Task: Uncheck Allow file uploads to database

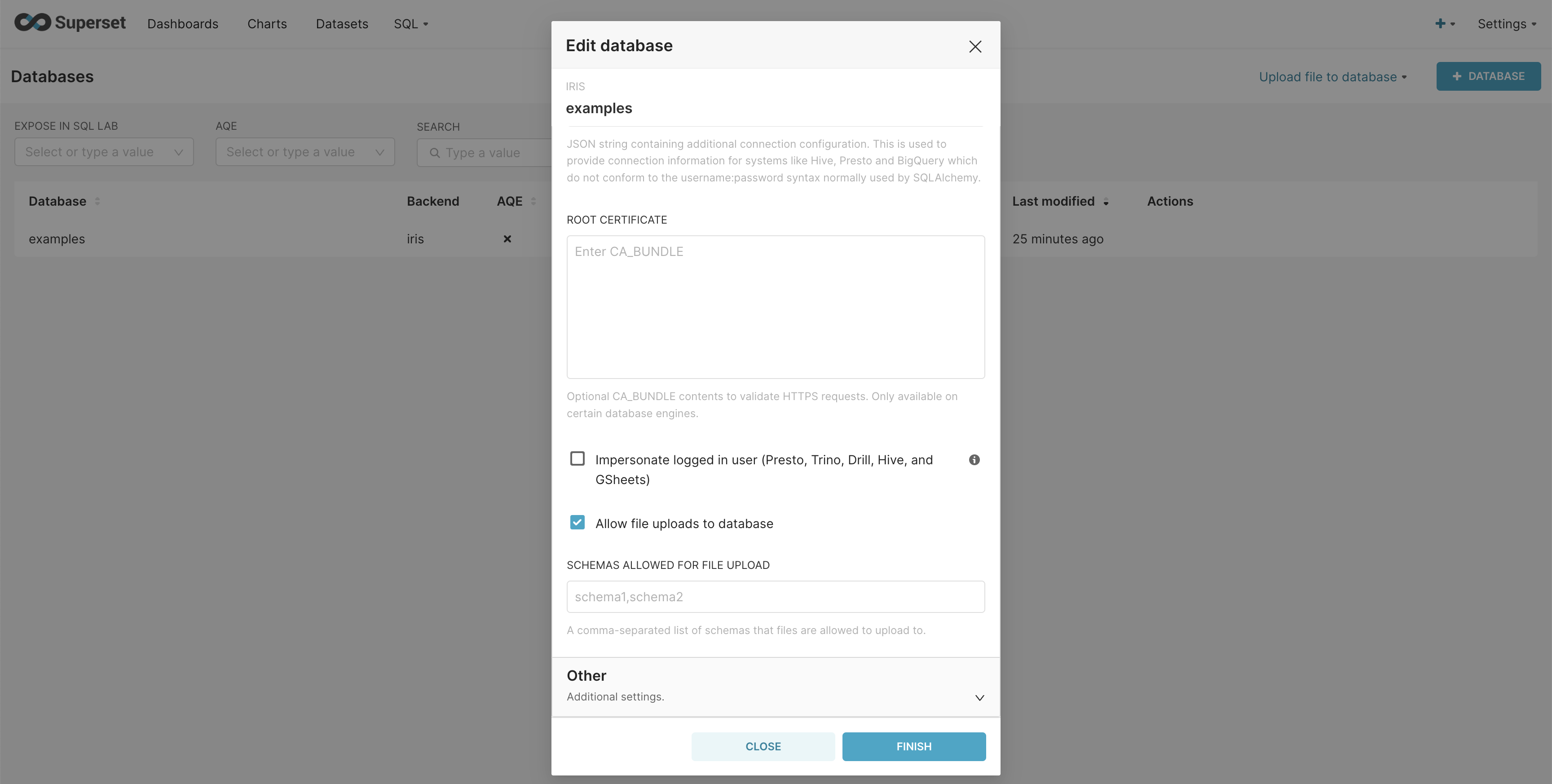Action: coord(577,523)
